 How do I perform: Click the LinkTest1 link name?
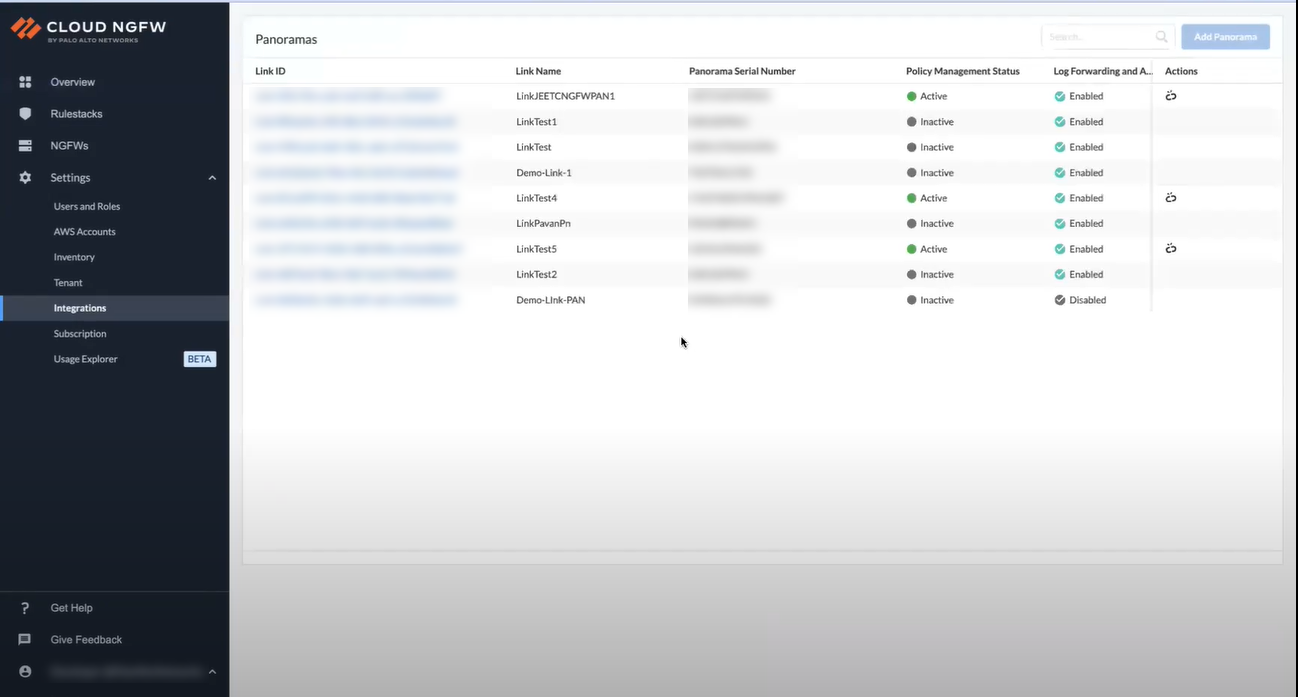click(536, 122)
